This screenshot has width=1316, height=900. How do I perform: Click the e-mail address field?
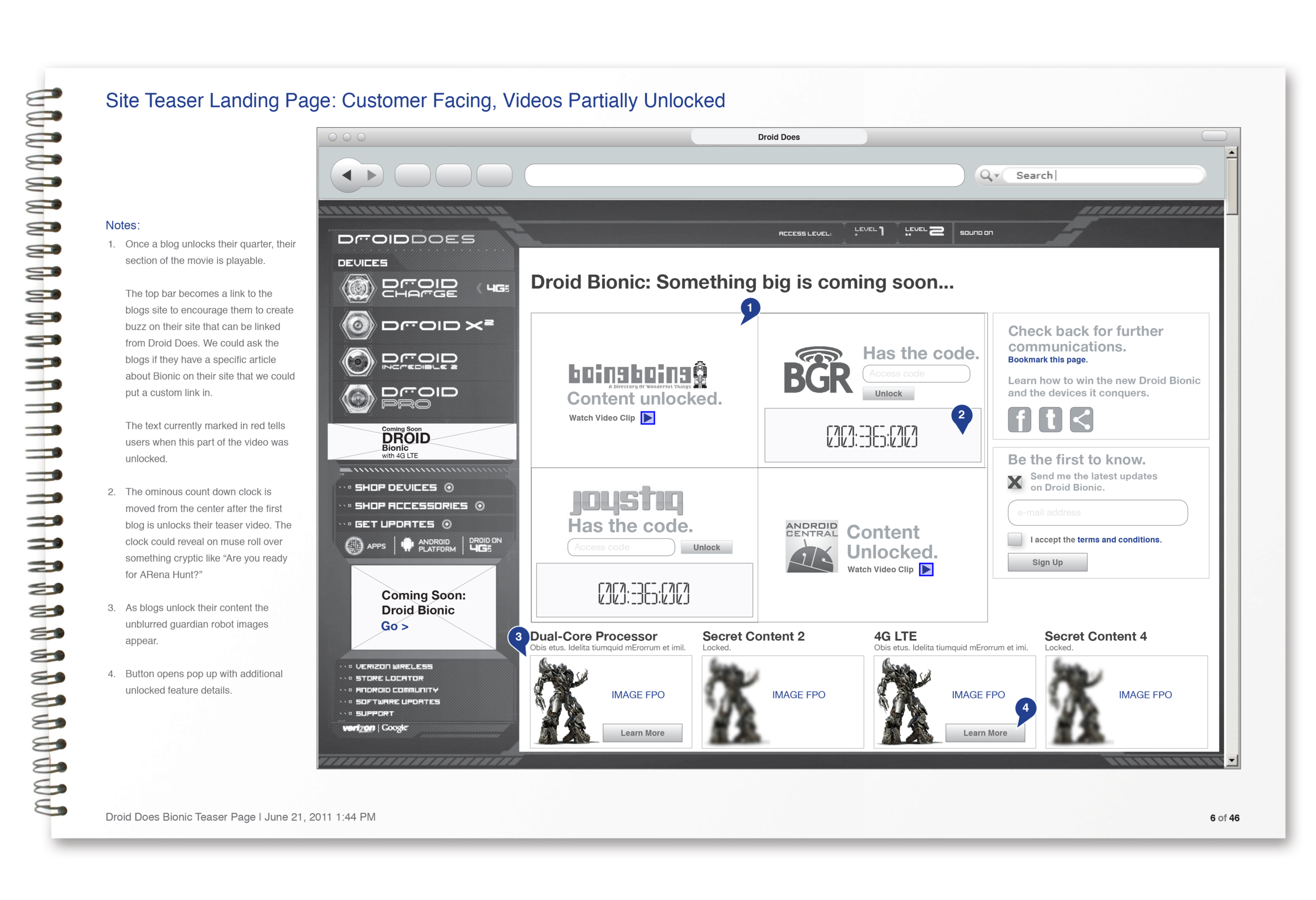click(x=1098, y=513)
